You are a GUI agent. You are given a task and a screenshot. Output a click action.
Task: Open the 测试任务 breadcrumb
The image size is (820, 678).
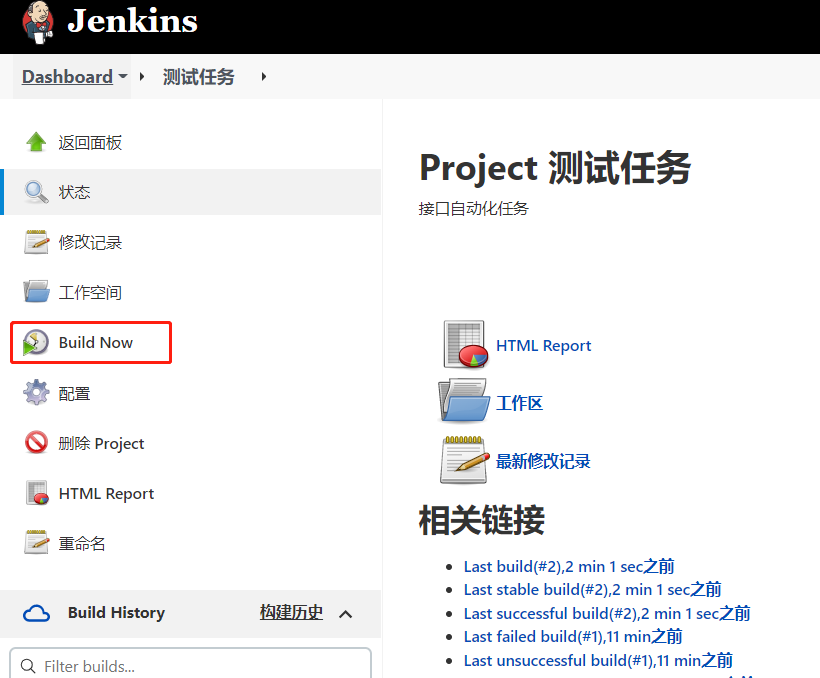coord(198,77)
